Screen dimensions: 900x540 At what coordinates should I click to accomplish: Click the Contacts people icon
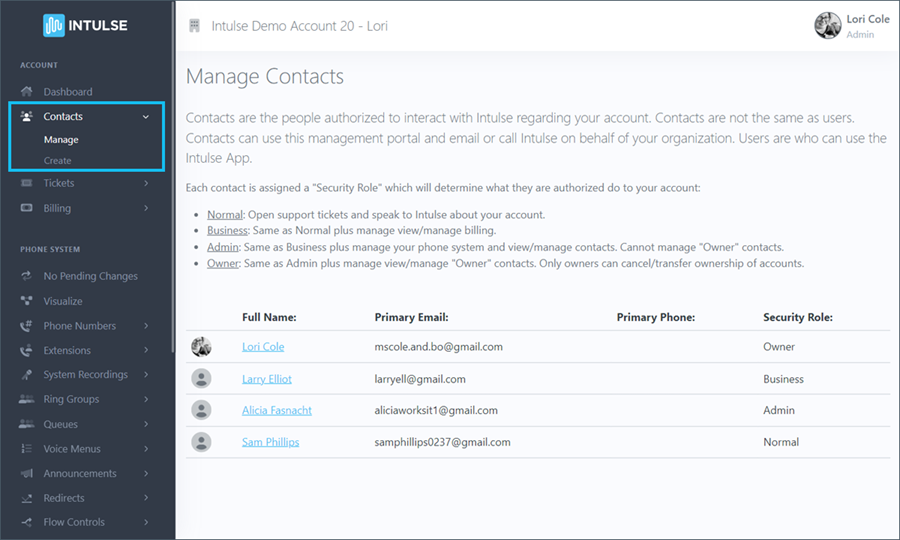[26, 116]
